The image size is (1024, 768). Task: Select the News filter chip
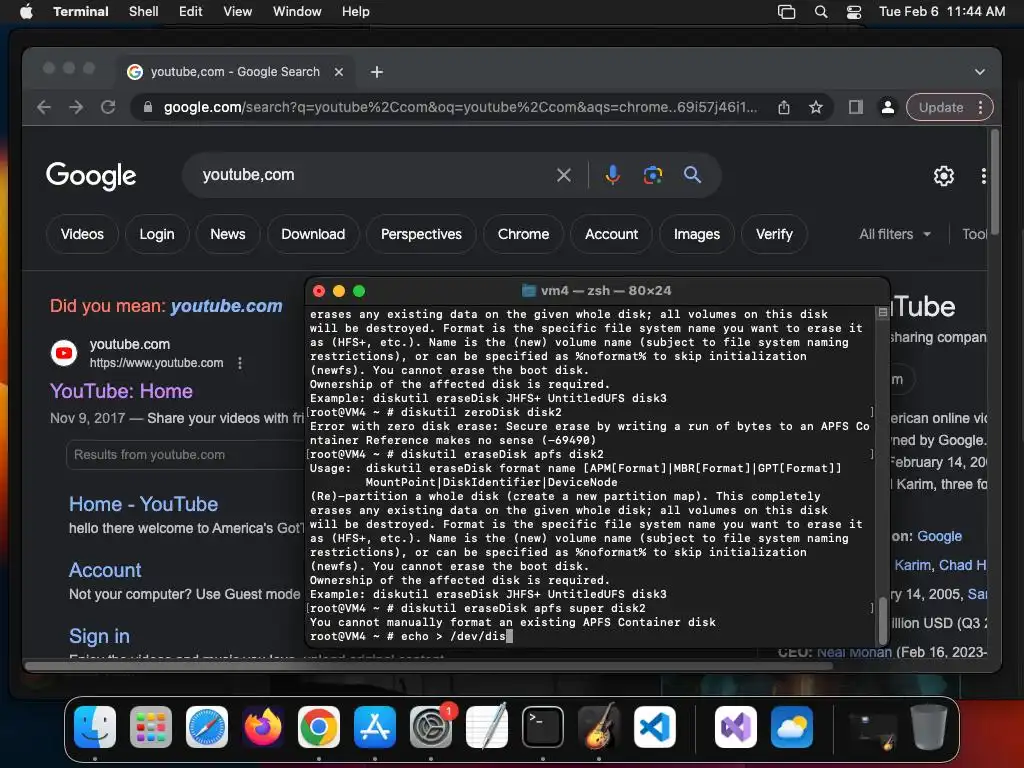click(x=228, y=234)
